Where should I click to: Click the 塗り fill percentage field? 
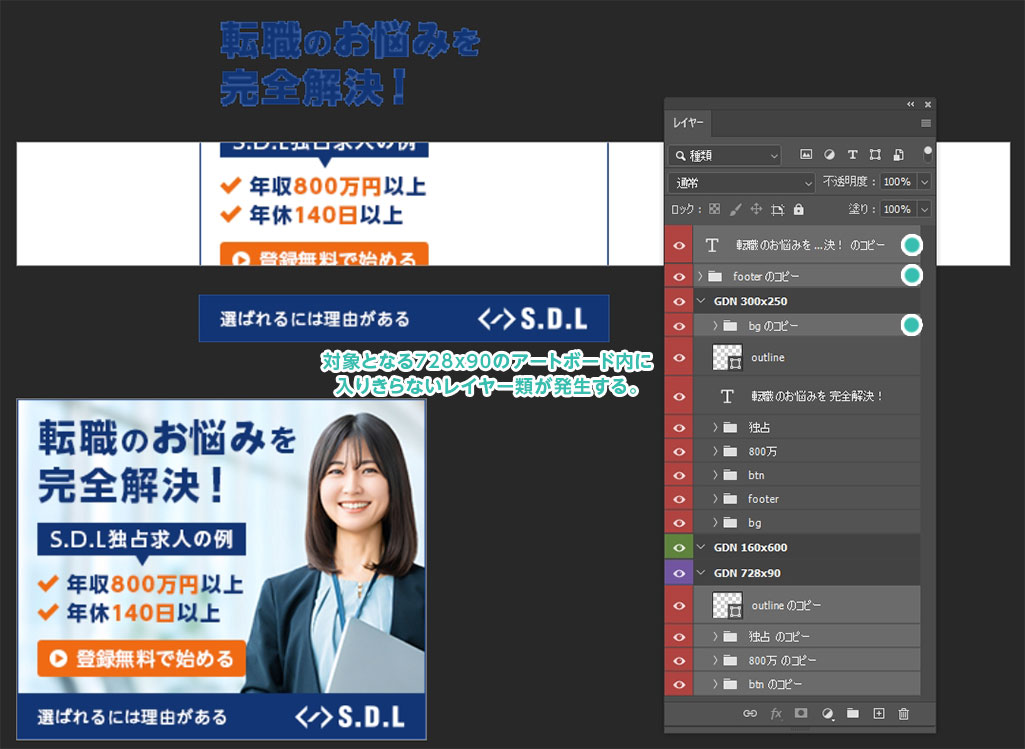click(x=897, y=209)
